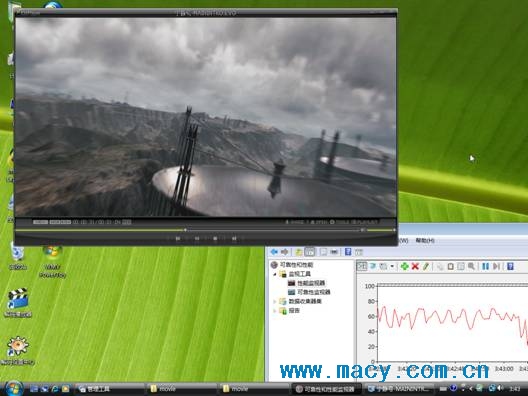Click the video player seek bar
Screen dimensions: 528x396
tap(189, 230)
